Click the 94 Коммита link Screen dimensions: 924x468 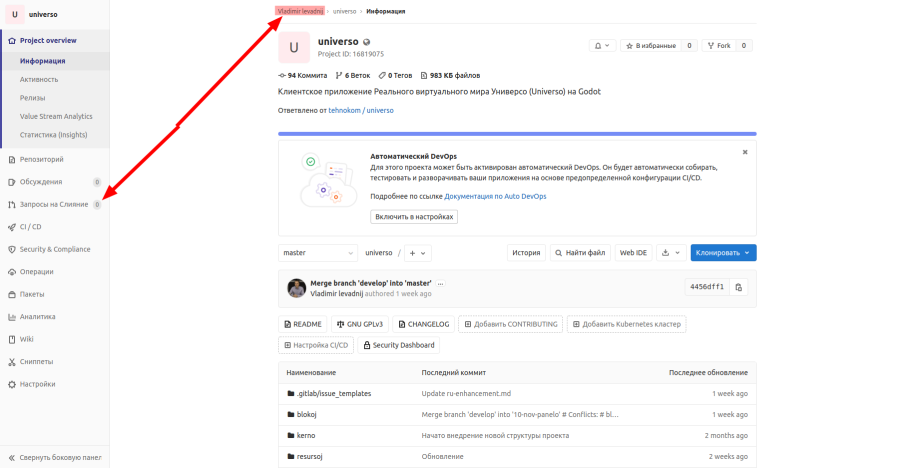pos(302,75)
